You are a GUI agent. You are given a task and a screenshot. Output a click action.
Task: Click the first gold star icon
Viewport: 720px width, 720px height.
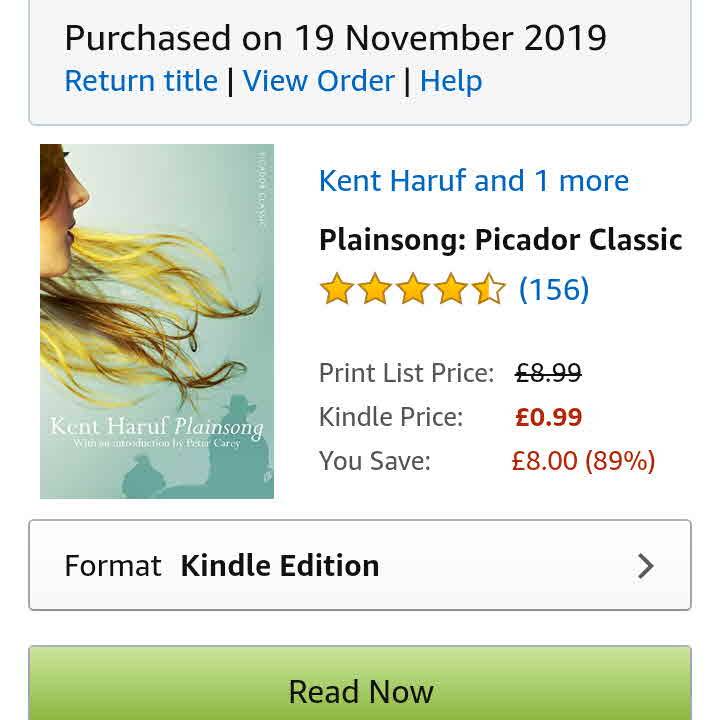[x=337, y=289]
